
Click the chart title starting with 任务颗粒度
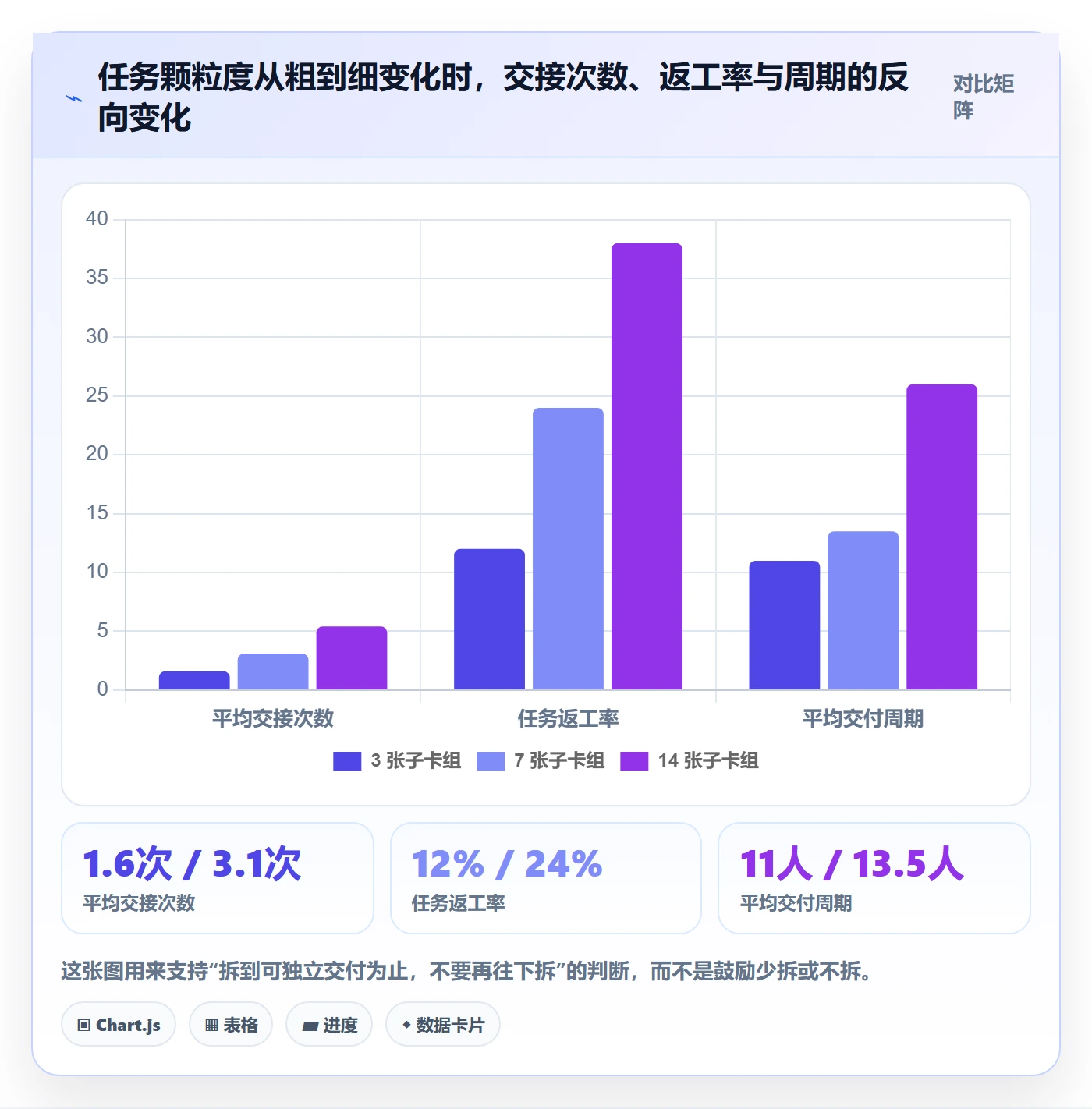tap(503, 97)
